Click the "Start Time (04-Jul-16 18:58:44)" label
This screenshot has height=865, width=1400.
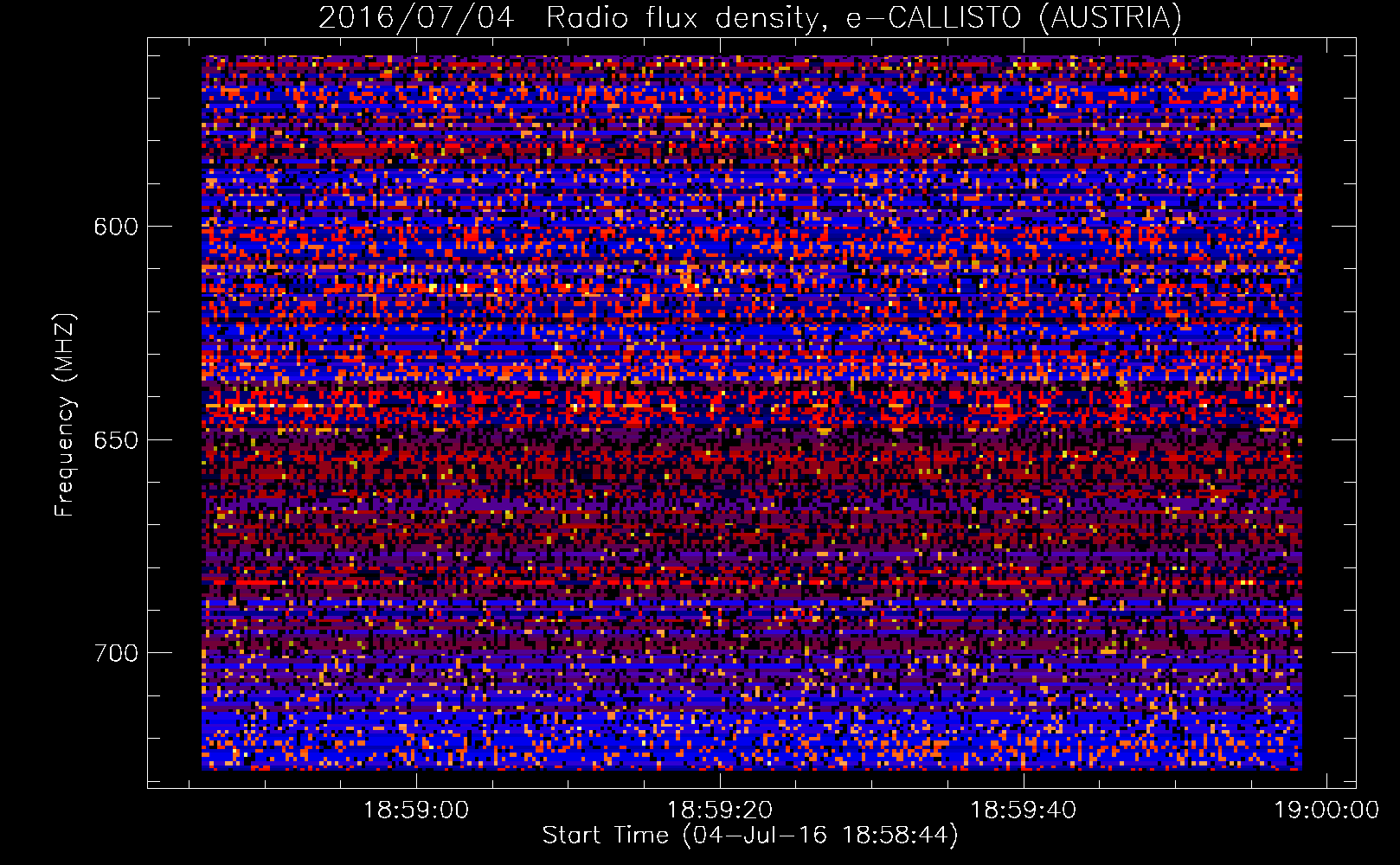(750, 836)
